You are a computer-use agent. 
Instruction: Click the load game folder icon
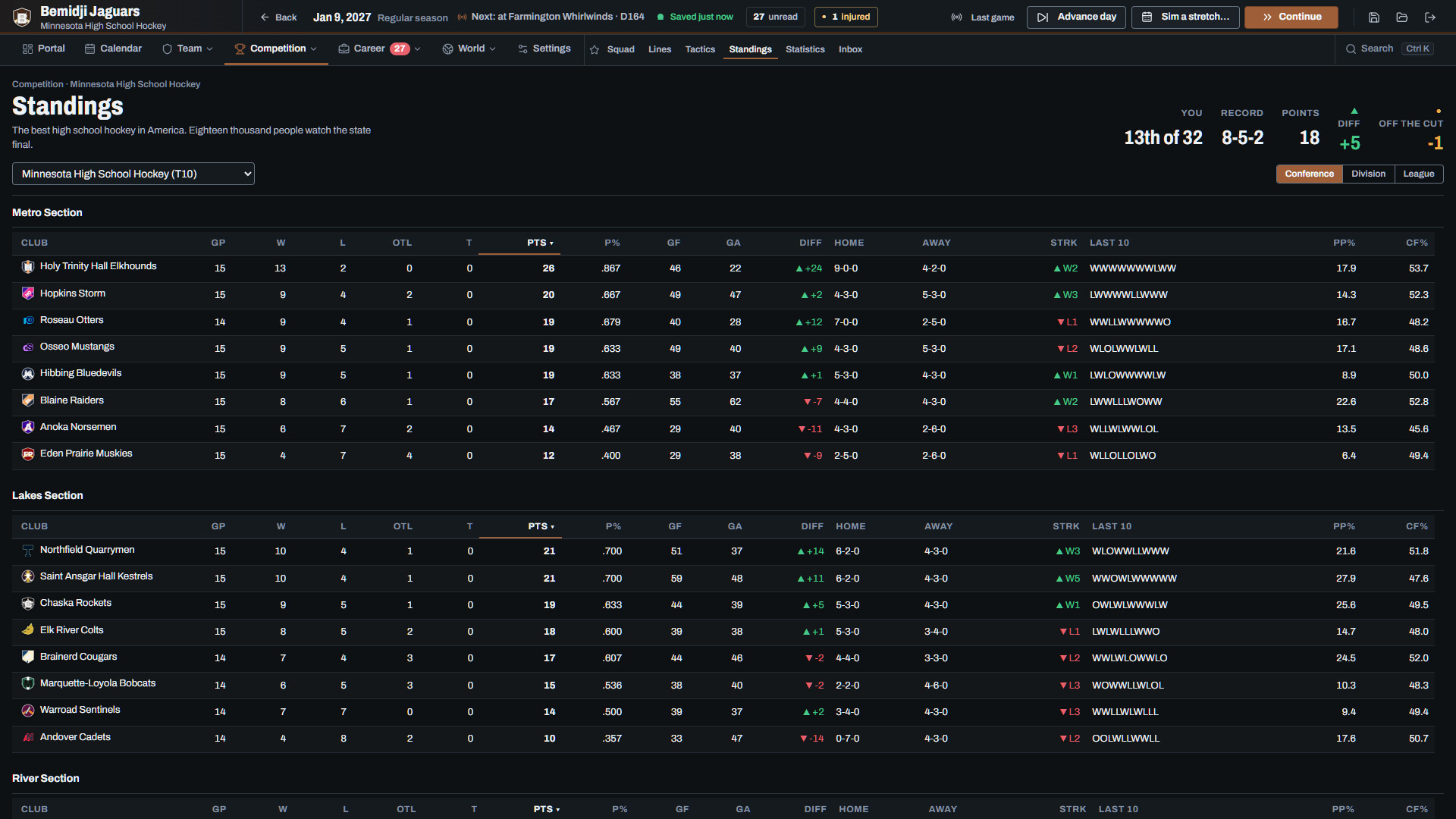point(1401,17)
